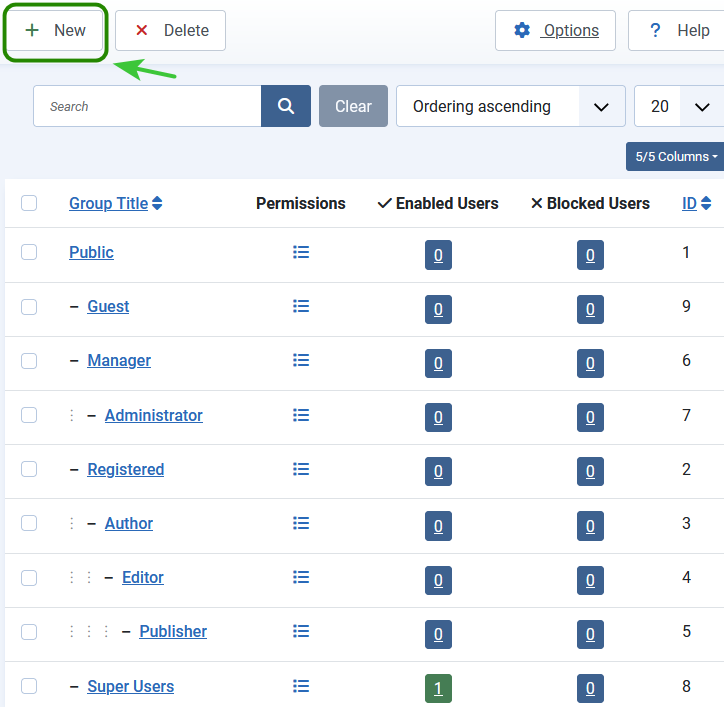Open the Options toolbar button
This screenshot has height=707, width=724.
pos(555,30)
